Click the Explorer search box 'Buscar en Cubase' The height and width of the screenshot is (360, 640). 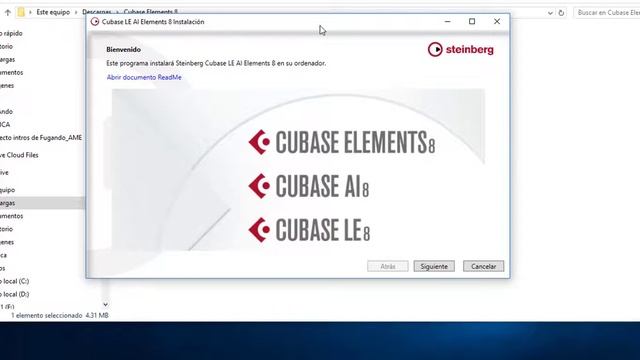point(607,13)
